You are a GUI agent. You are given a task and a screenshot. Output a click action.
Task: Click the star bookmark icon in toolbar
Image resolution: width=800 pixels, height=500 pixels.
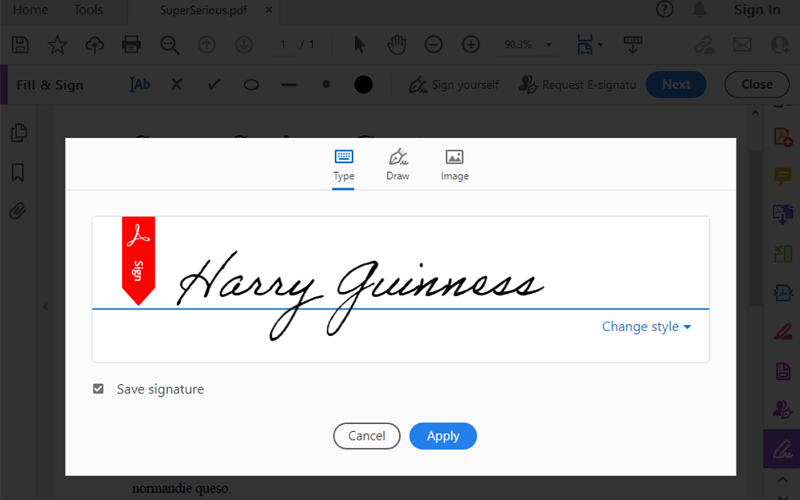(x=57, y=45)
